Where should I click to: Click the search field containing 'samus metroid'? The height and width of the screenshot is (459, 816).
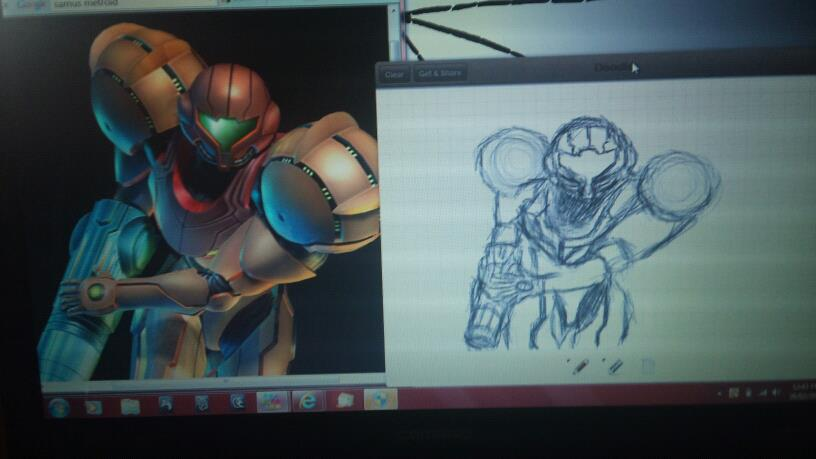click(x=133, y=4)
